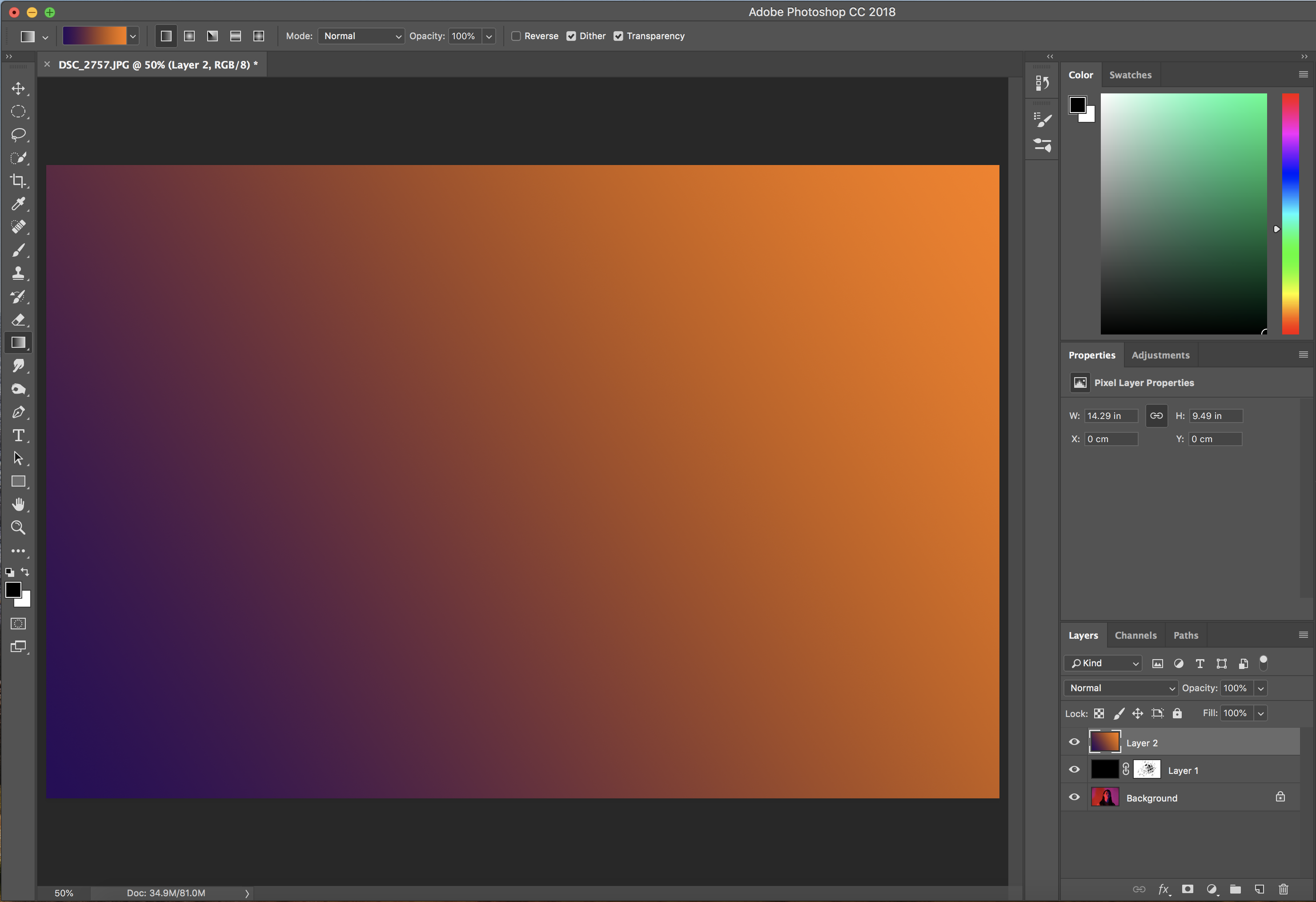Expand the Kind filter dropdown
The height and width of the screenshot is (902, 1316).
(x=1103, y=663)
